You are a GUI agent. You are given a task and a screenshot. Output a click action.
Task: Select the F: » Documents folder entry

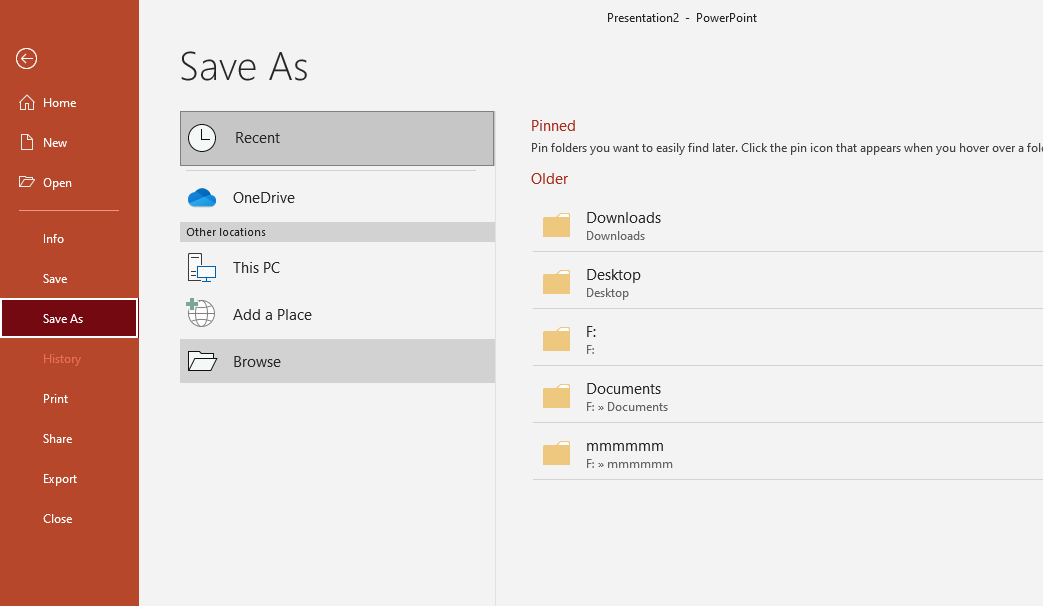point(624,396)
